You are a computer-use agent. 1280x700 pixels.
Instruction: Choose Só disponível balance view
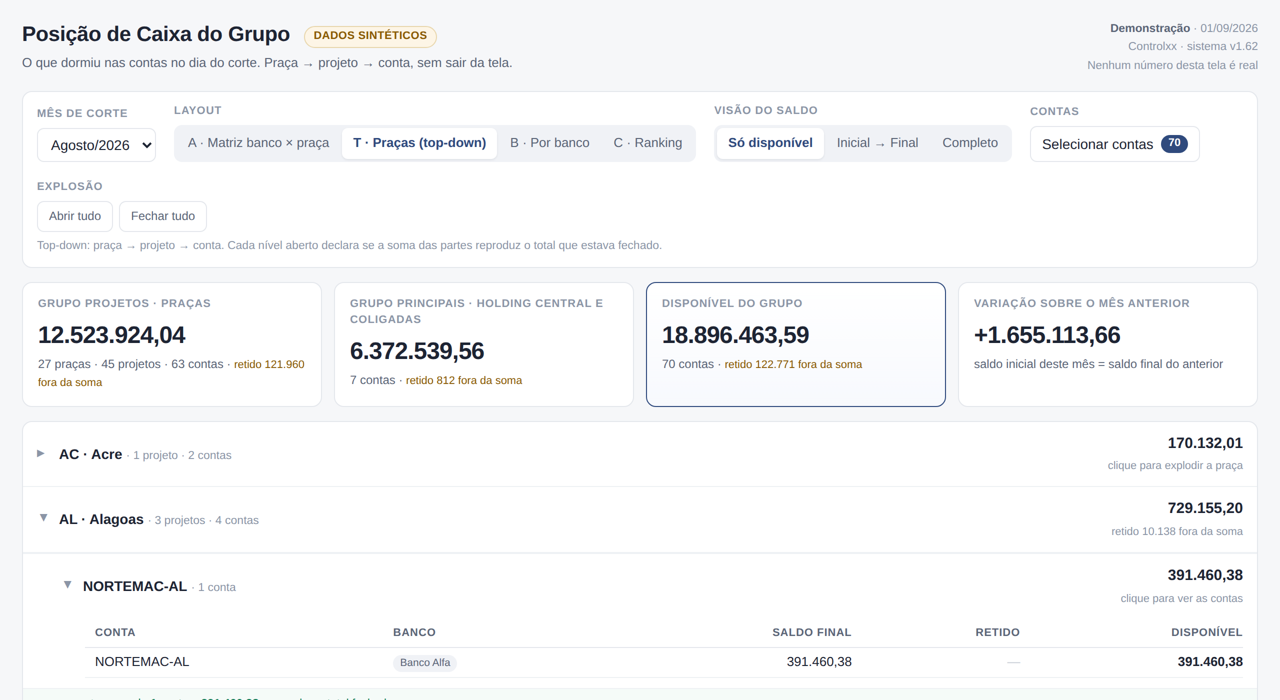[770, 143]
